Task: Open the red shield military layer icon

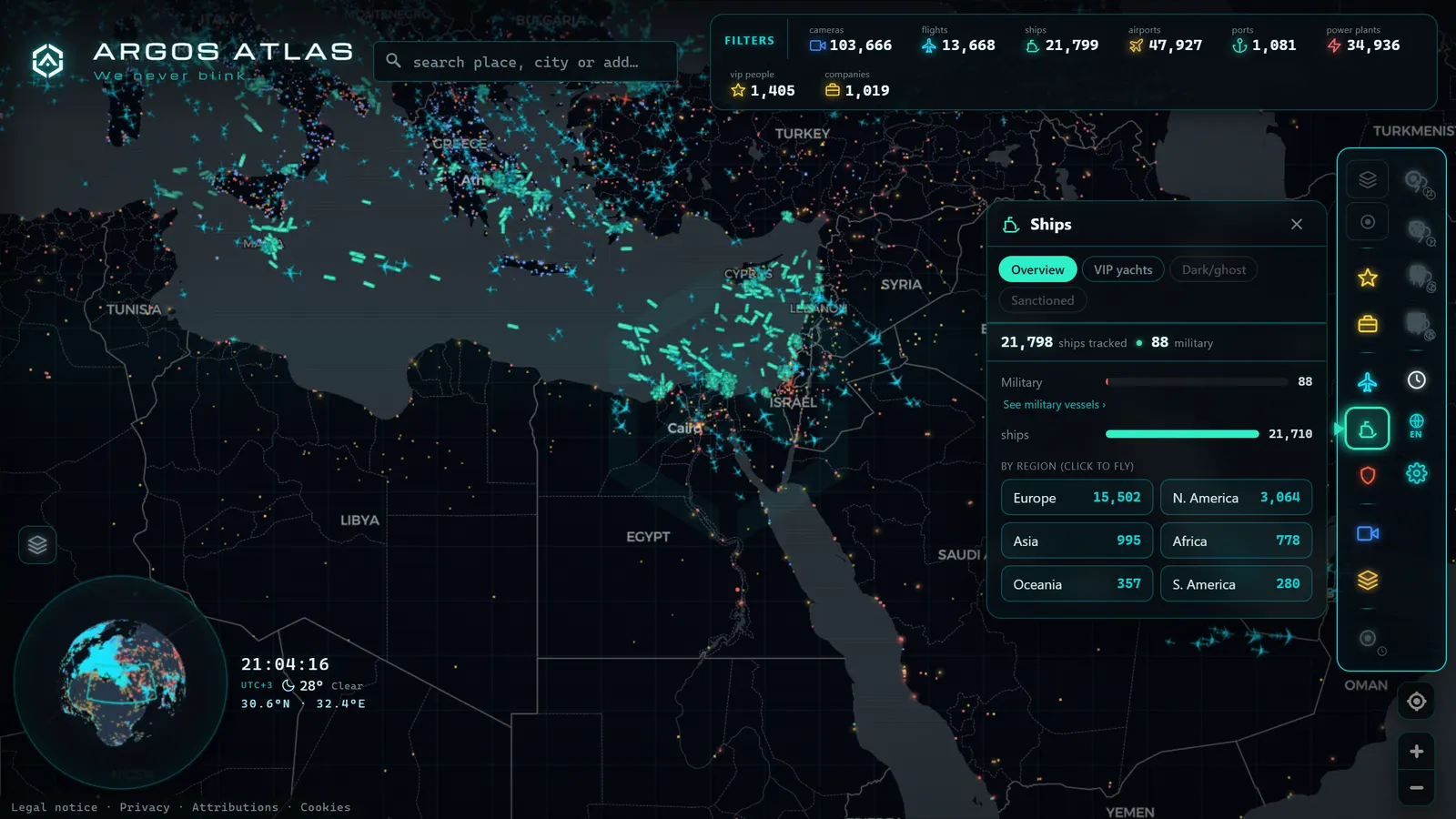Action: (1367, 475)
